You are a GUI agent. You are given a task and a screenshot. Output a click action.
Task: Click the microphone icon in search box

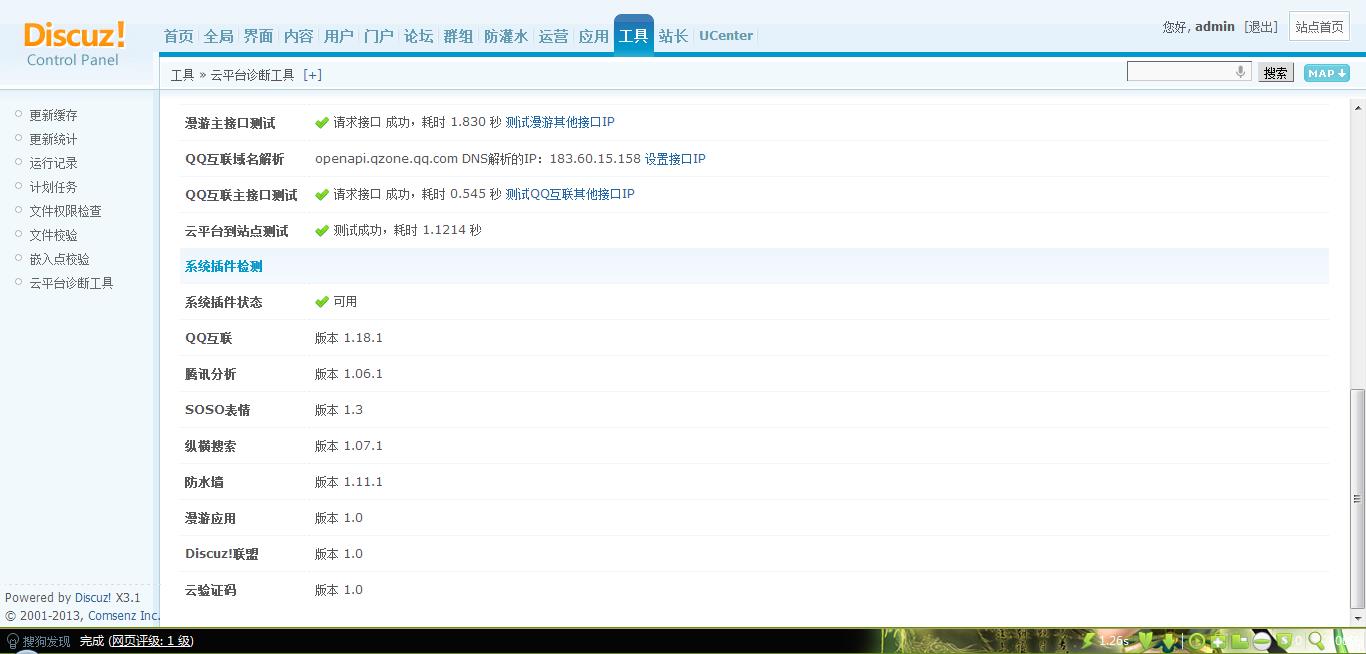coord(1240,72)
